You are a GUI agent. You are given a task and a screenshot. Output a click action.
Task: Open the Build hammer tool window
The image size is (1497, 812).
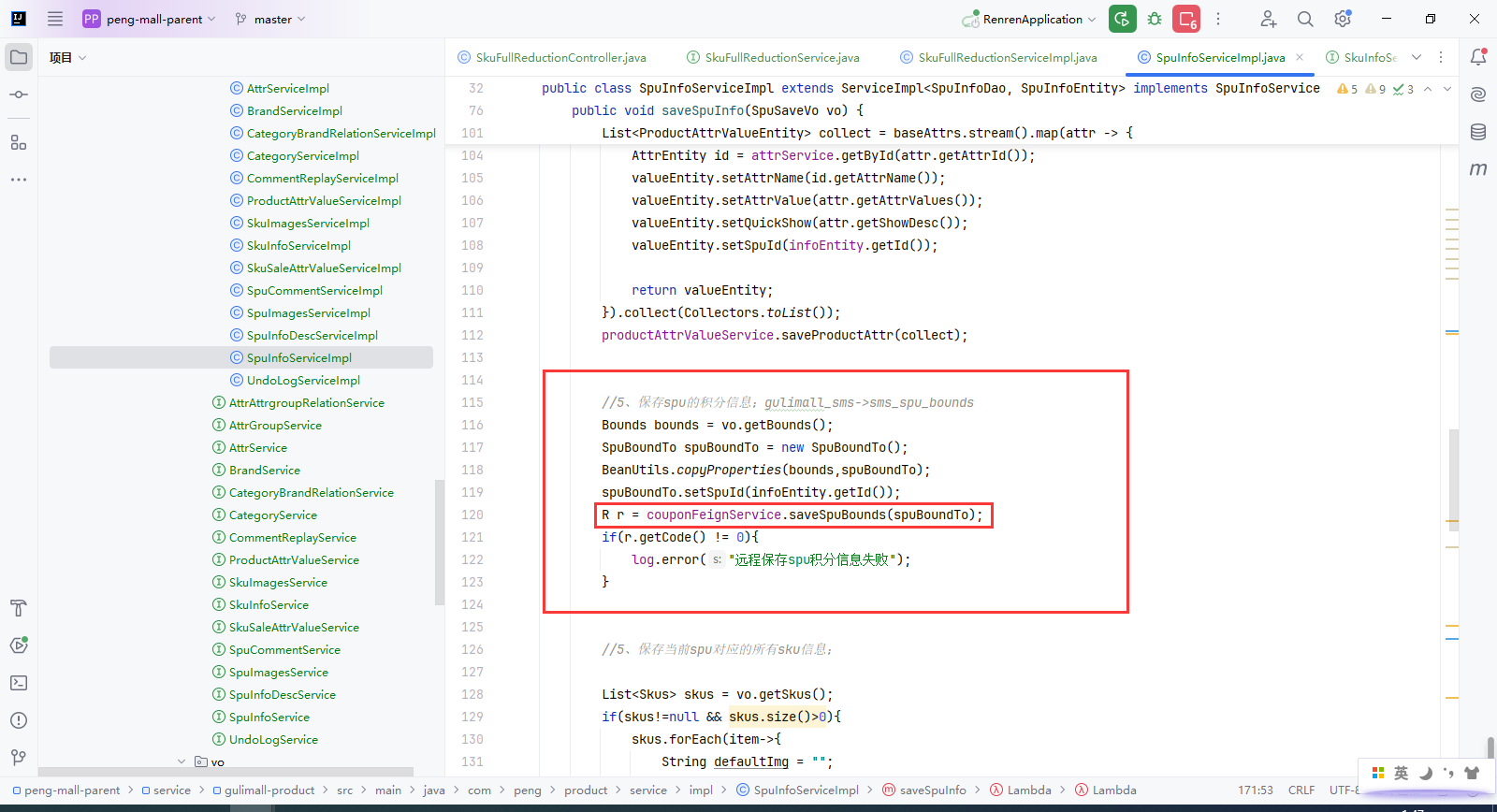coord(19,608)
